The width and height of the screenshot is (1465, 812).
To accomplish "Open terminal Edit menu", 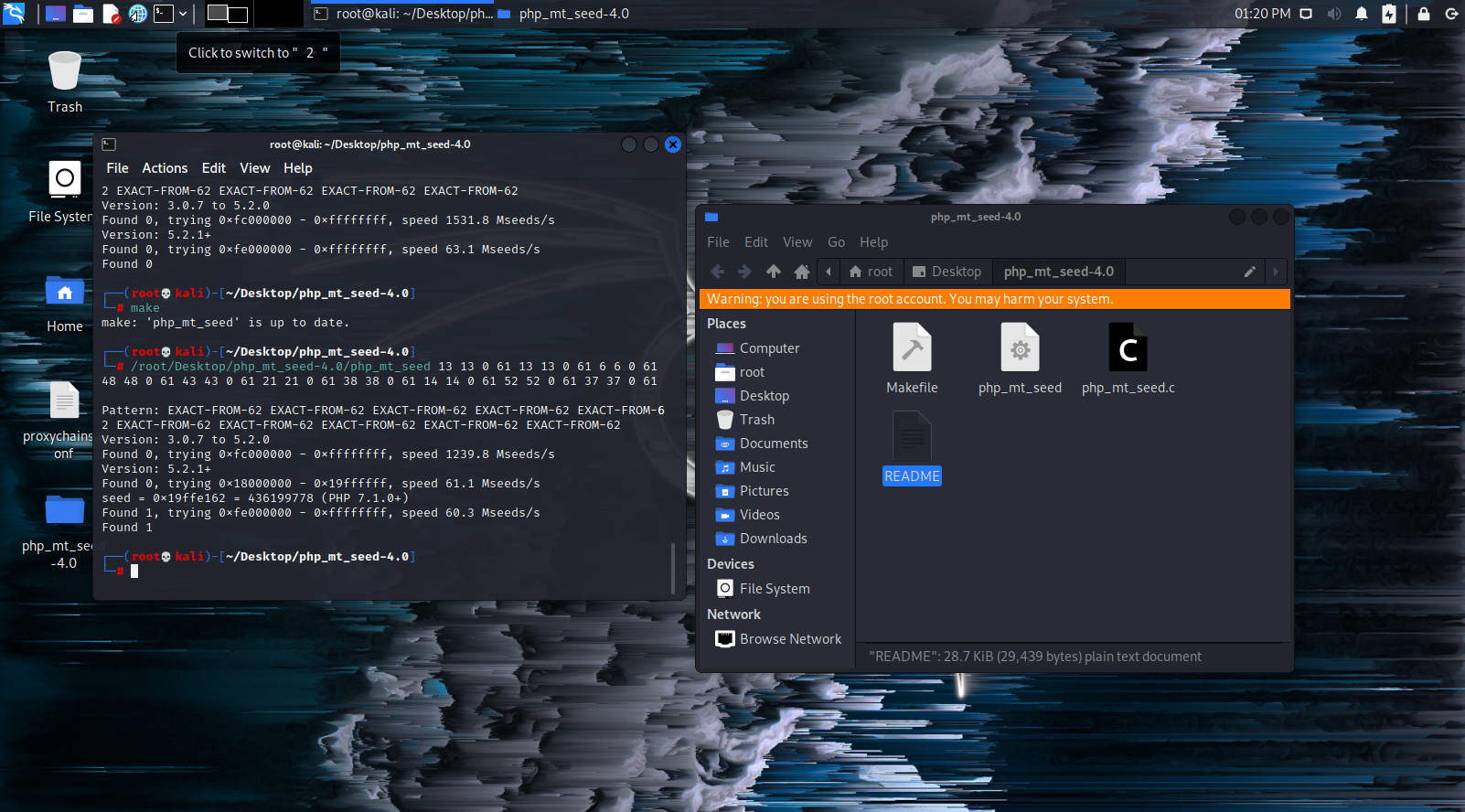I will [214, 168].
